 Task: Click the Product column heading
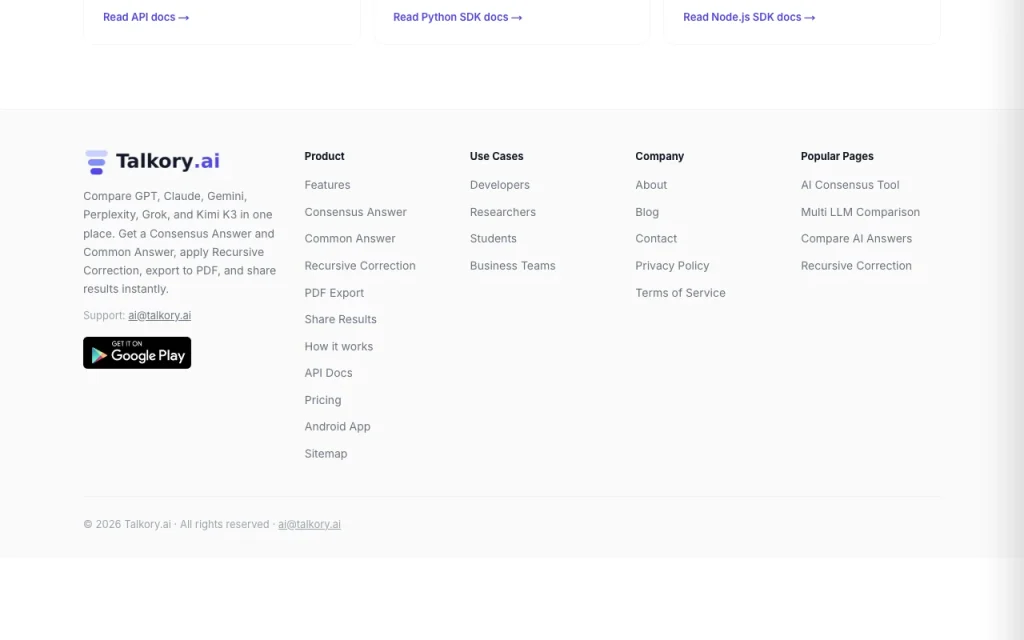click(324, 156)
